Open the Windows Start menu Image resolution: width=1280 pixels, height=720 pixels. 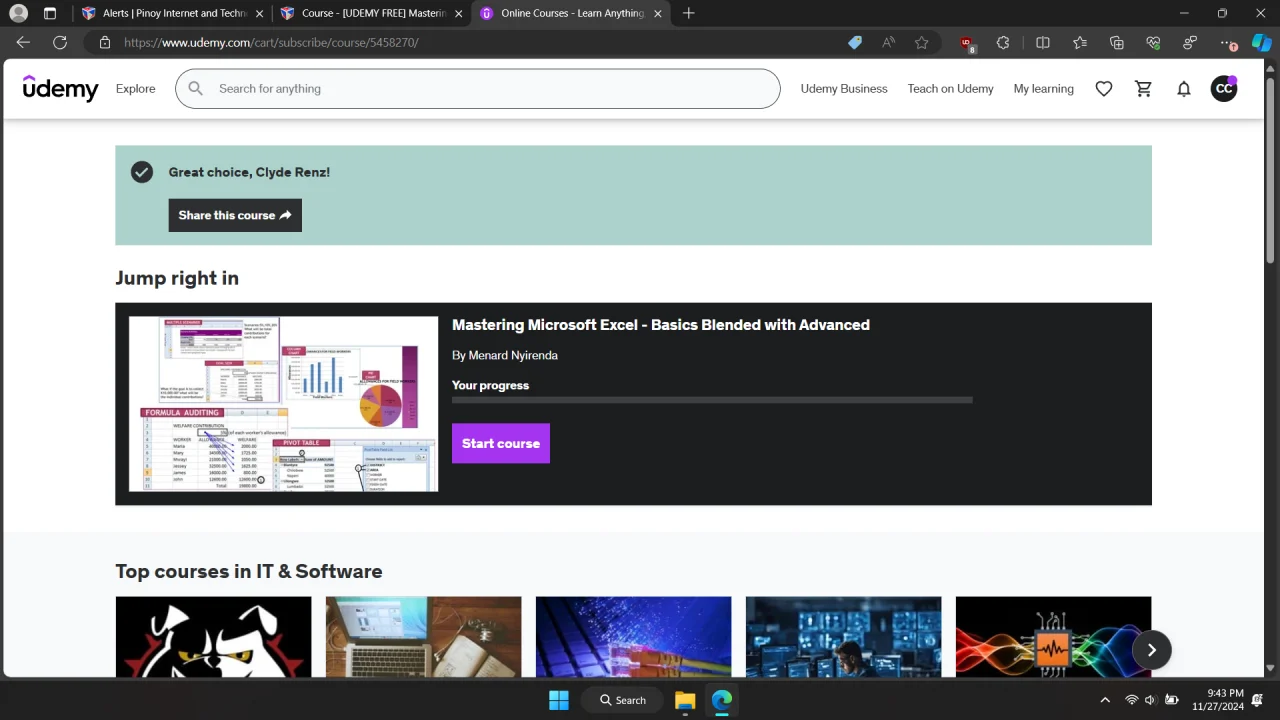tap(559, 700)
